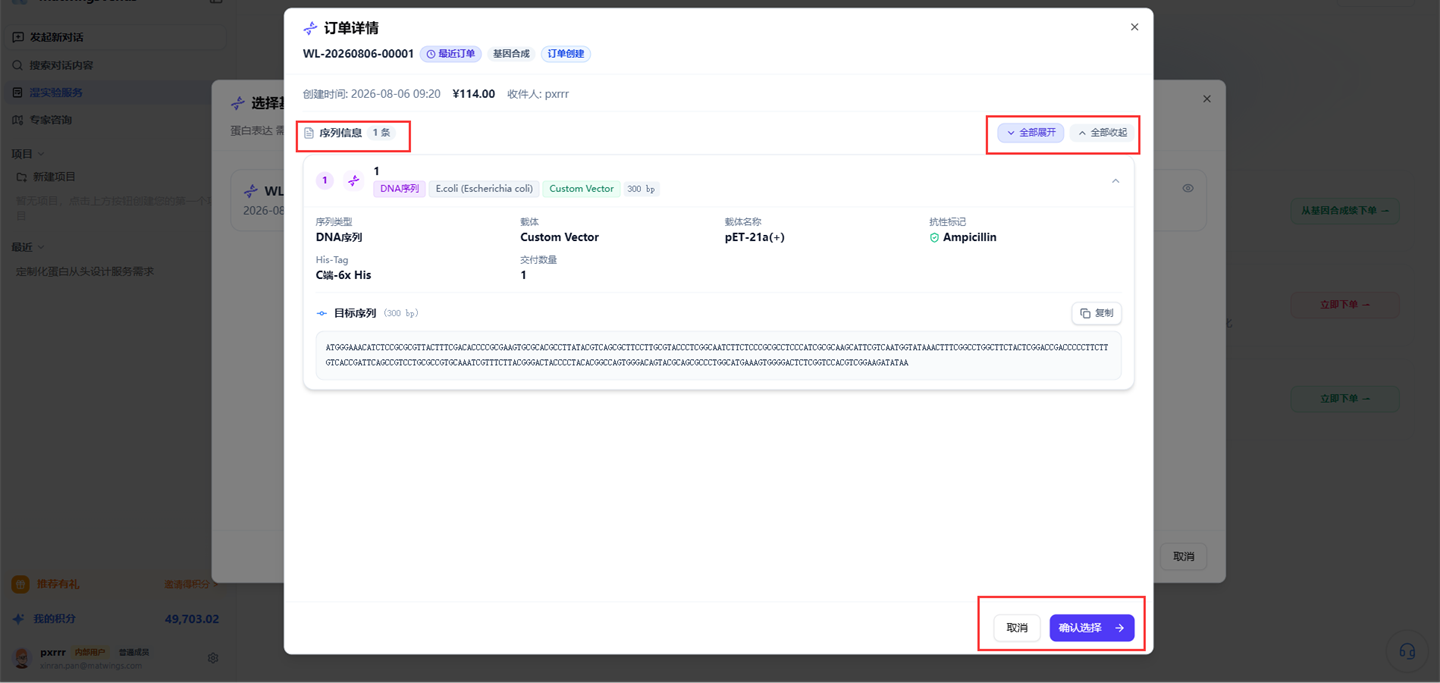1440x683 pixels.
Task: Open 专家咨询 in the sidebar
Action: pos(50,120)
